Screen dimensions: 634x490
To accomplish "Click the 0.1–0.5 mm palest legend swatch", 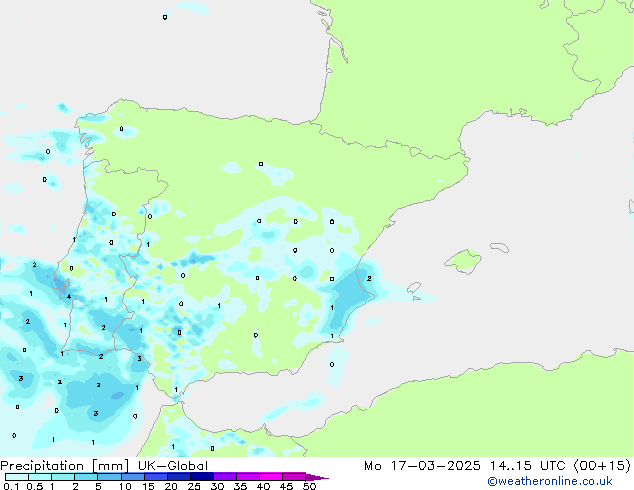I will tap(17, 477).
